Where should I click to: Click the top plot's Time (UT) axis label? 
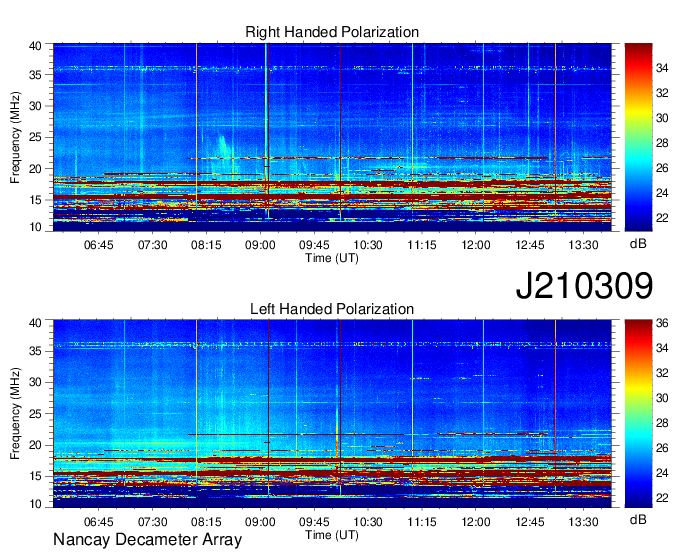point(332,258)
